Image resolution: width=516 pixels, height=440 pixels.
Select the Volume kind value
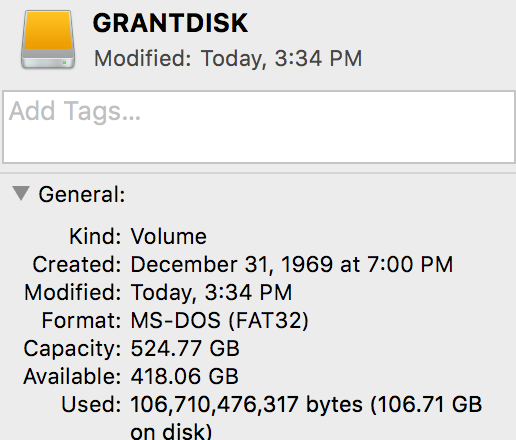[x=169, y=236]
